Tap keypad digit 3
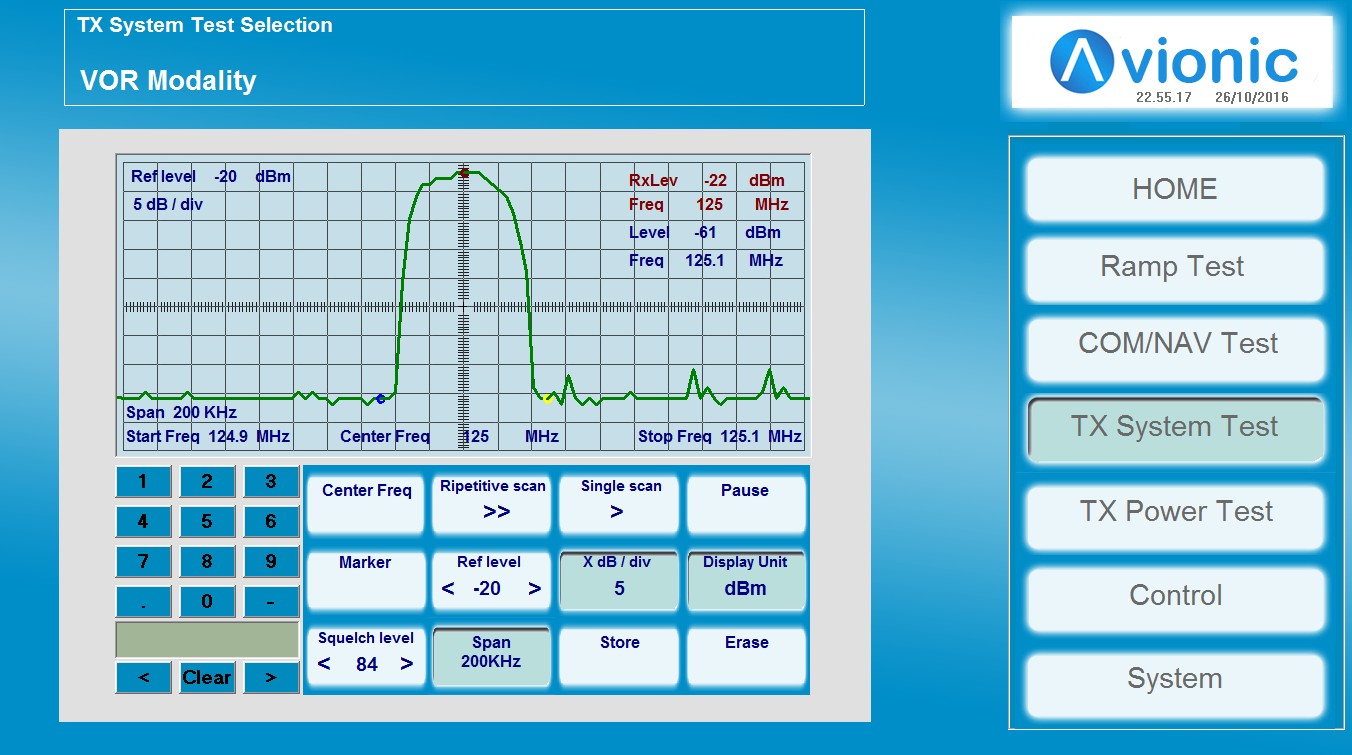 [271, 482]
